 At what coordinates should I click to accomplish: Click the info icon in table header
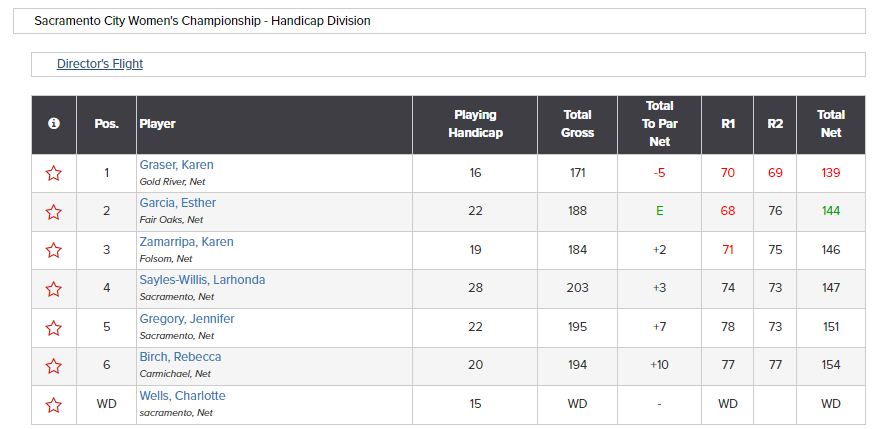pos(54,124)
